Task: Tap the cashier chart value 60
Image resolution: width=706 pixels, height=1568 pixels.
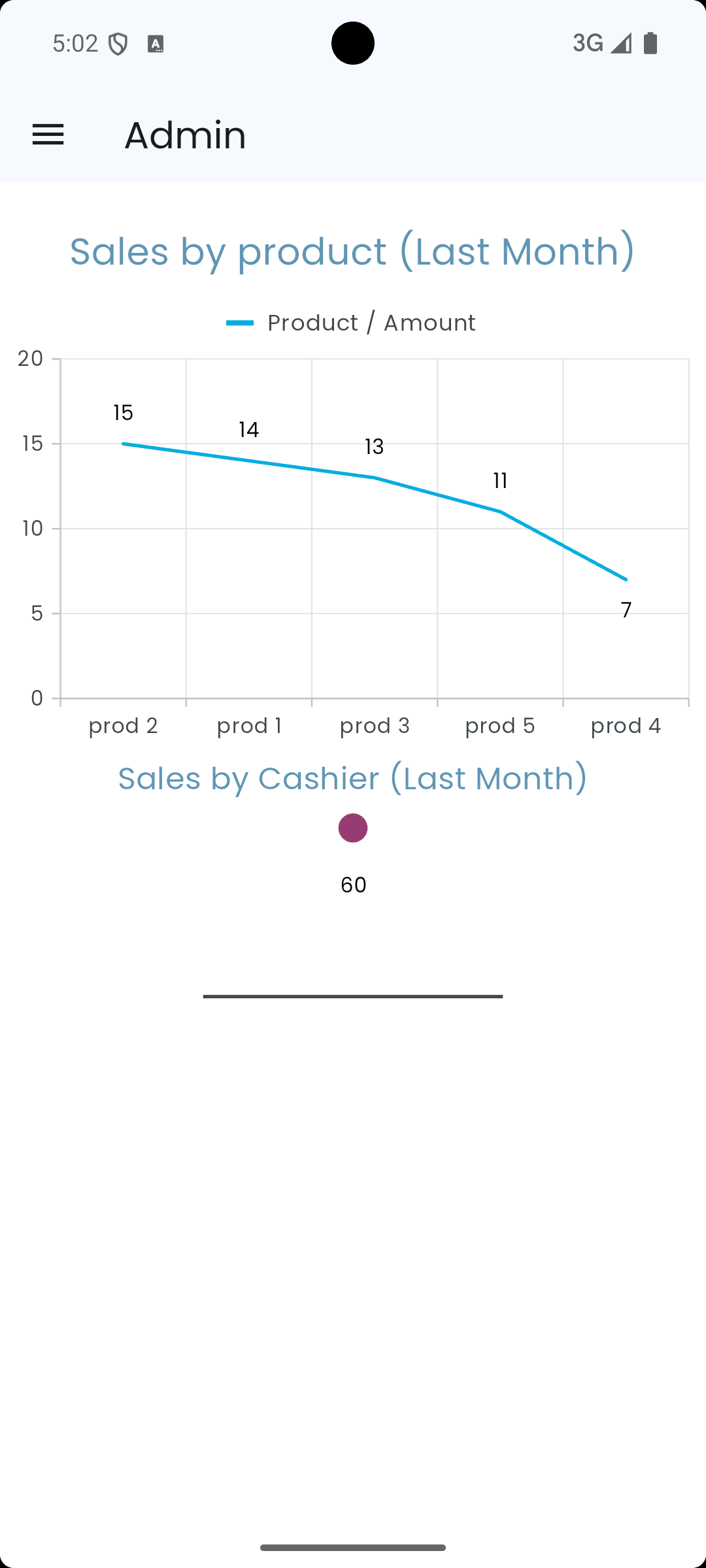Action: tap(354, 885)
